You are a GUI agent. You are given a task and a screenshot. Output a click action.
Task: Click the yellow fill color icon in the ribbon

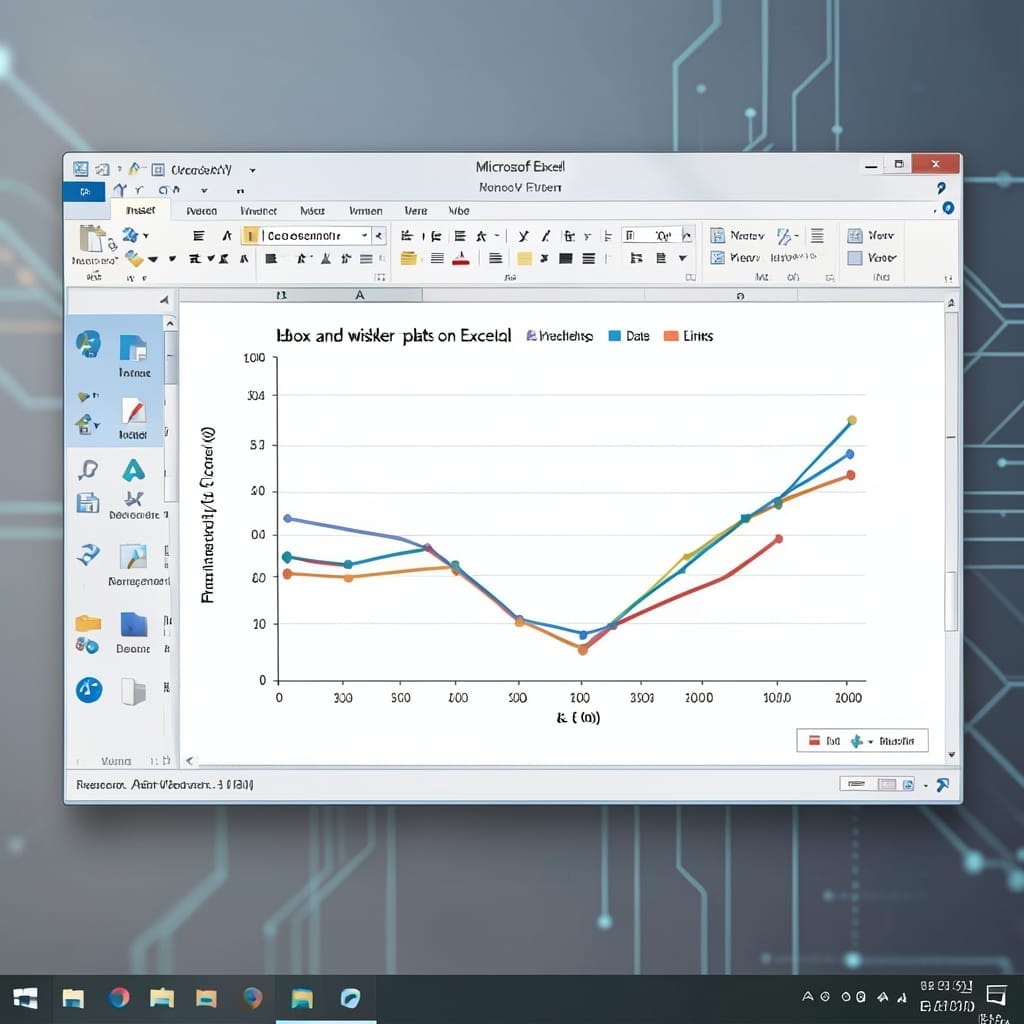(x=409, y=258)
